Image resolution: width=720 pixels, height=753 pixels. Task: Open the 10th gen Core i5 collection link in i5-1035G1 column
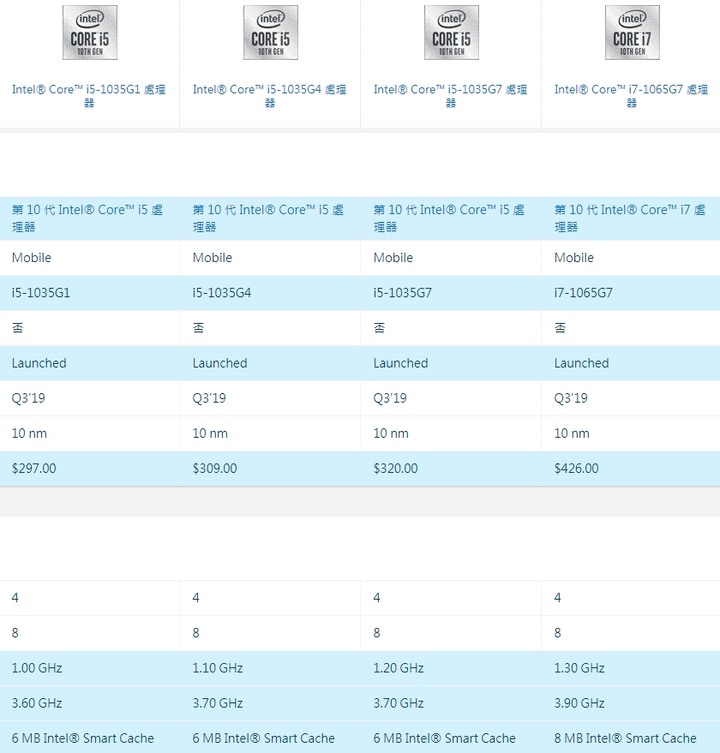87,218
